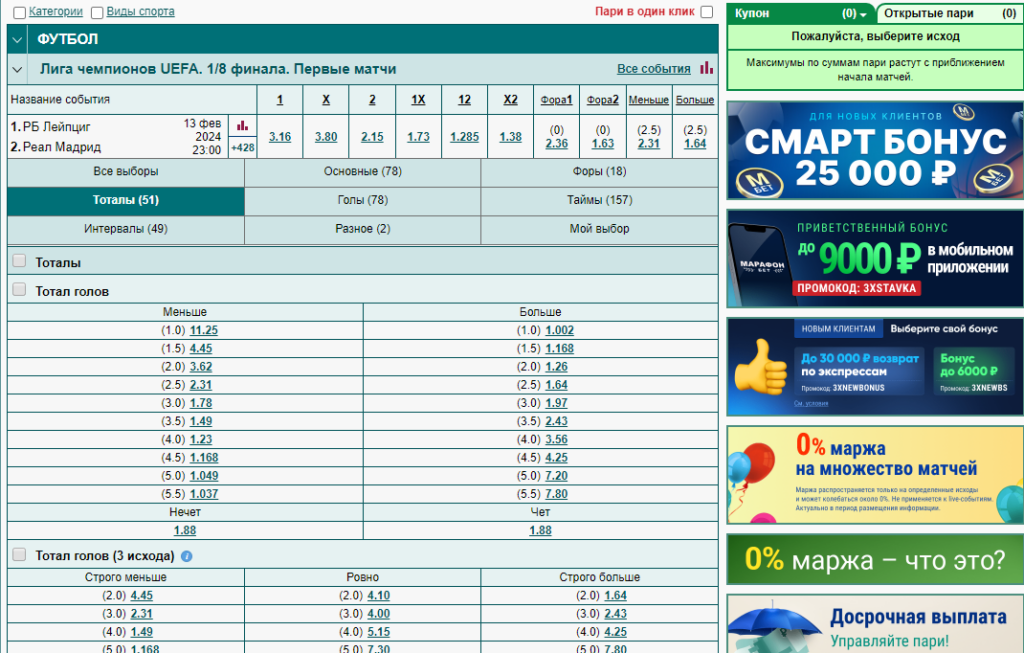
Task: Sort by Фора1 column header
Action: point(556,100)
